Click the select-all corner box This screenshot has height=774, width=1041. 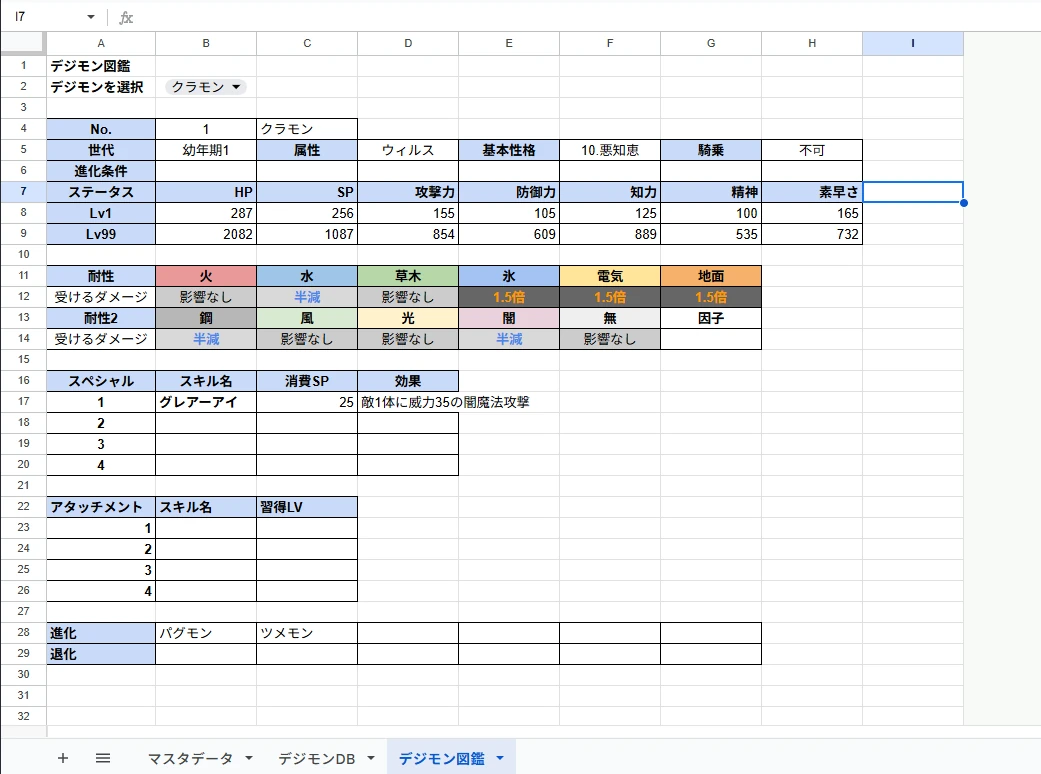(x=23, y=43)
